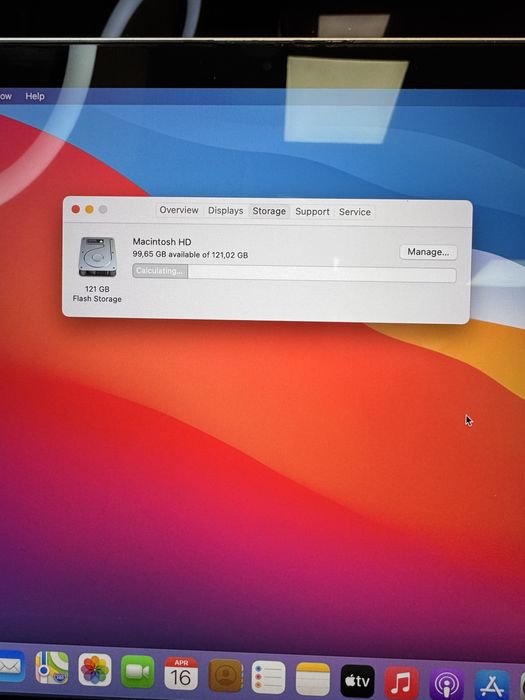The height and width of the screenshot is (700, 525).
Task: Launch Contacts from the Dock
Action: 225,675
